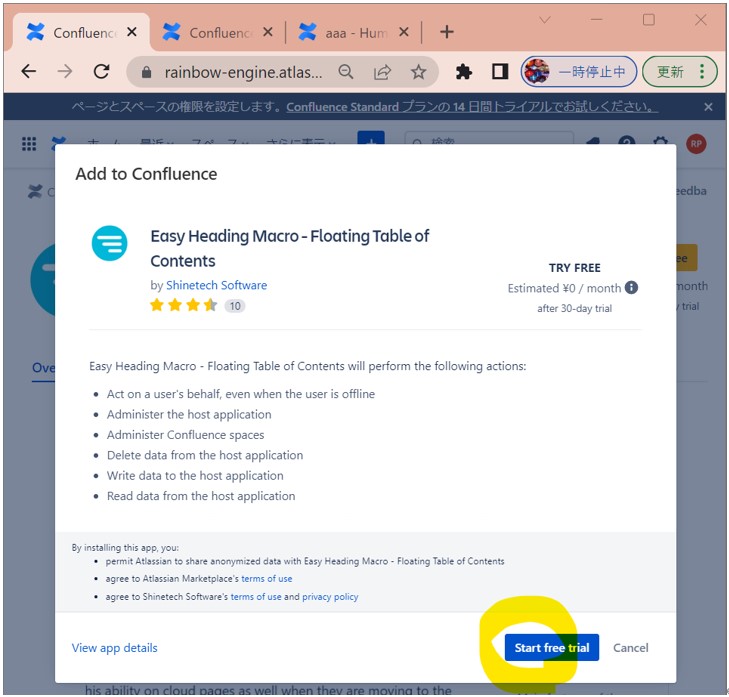729x697 pixels.
Task: Open the View app details link
Action: [114, 648]
